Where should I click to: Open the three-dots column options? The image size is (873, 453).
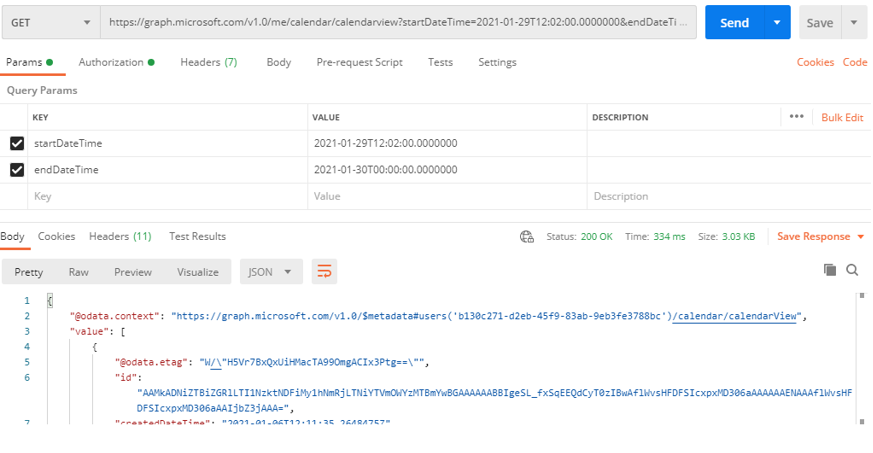[797, 116]
